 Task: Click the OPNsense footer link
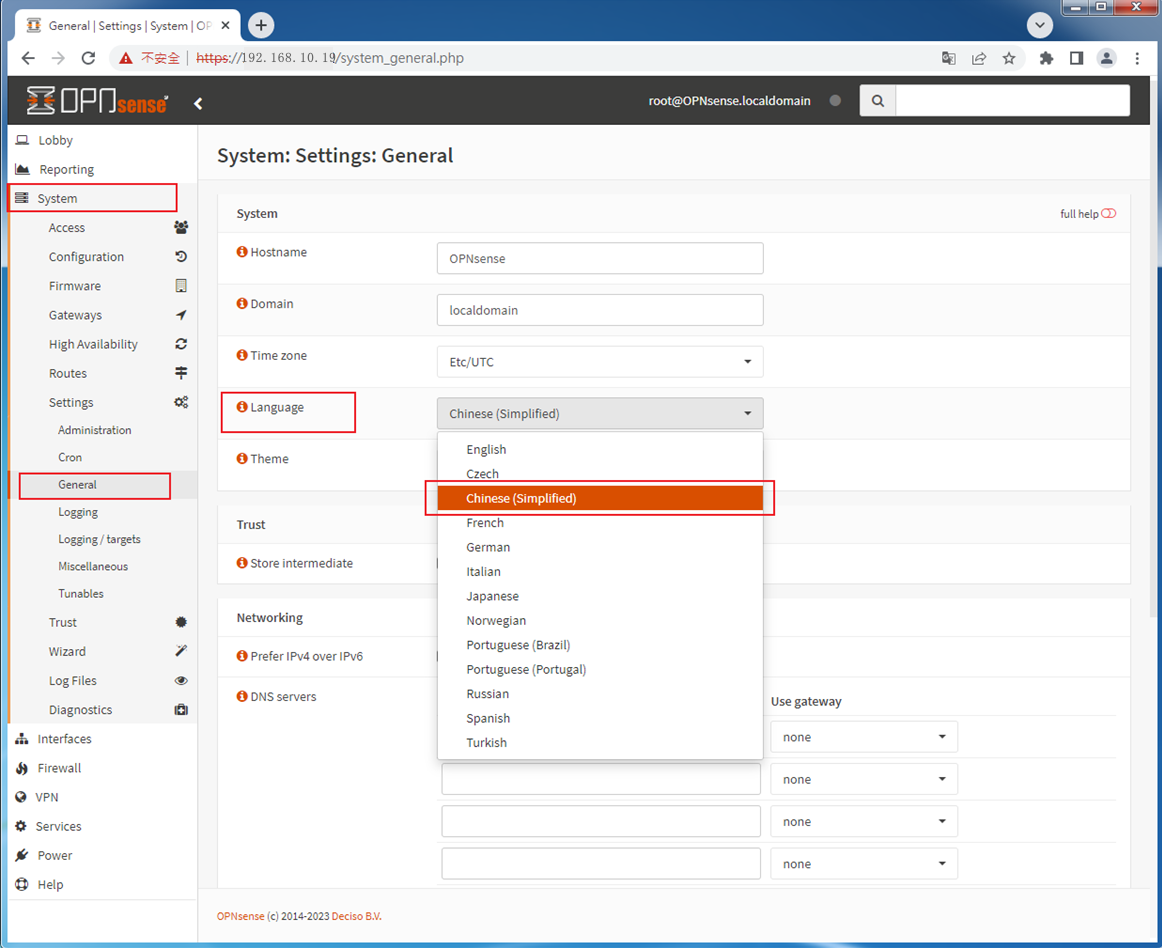(x=240, y=916)
